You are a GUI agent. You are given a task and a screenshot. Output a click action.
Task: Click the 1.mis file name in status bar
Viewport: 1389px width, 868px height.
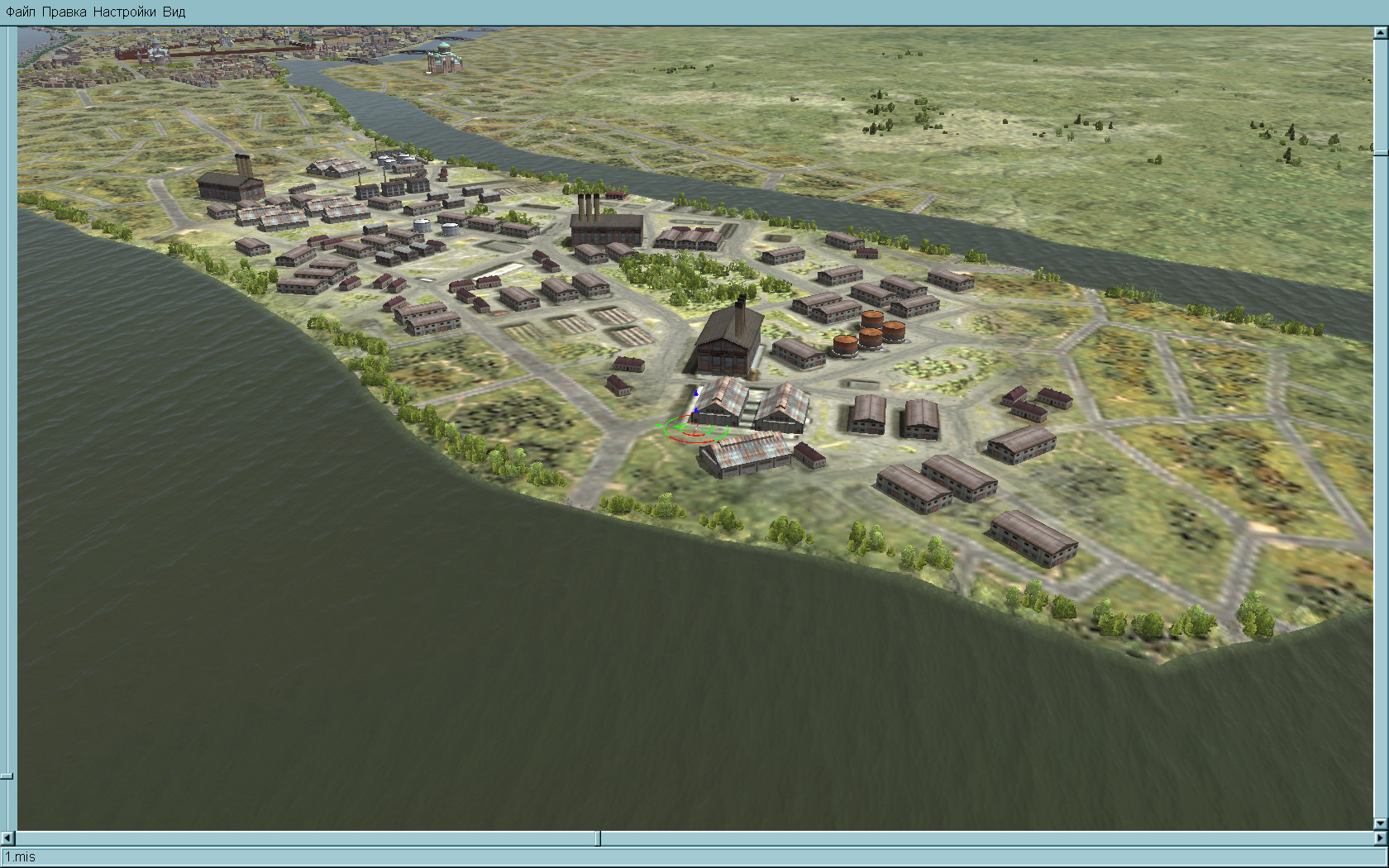(20, 857)
